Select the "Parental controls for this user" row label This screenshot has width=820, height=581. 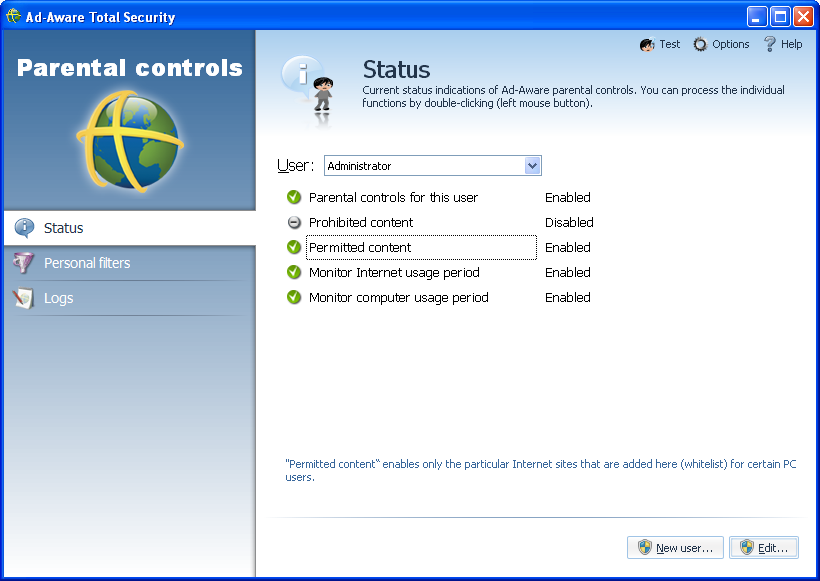click(x=393, y=198)
